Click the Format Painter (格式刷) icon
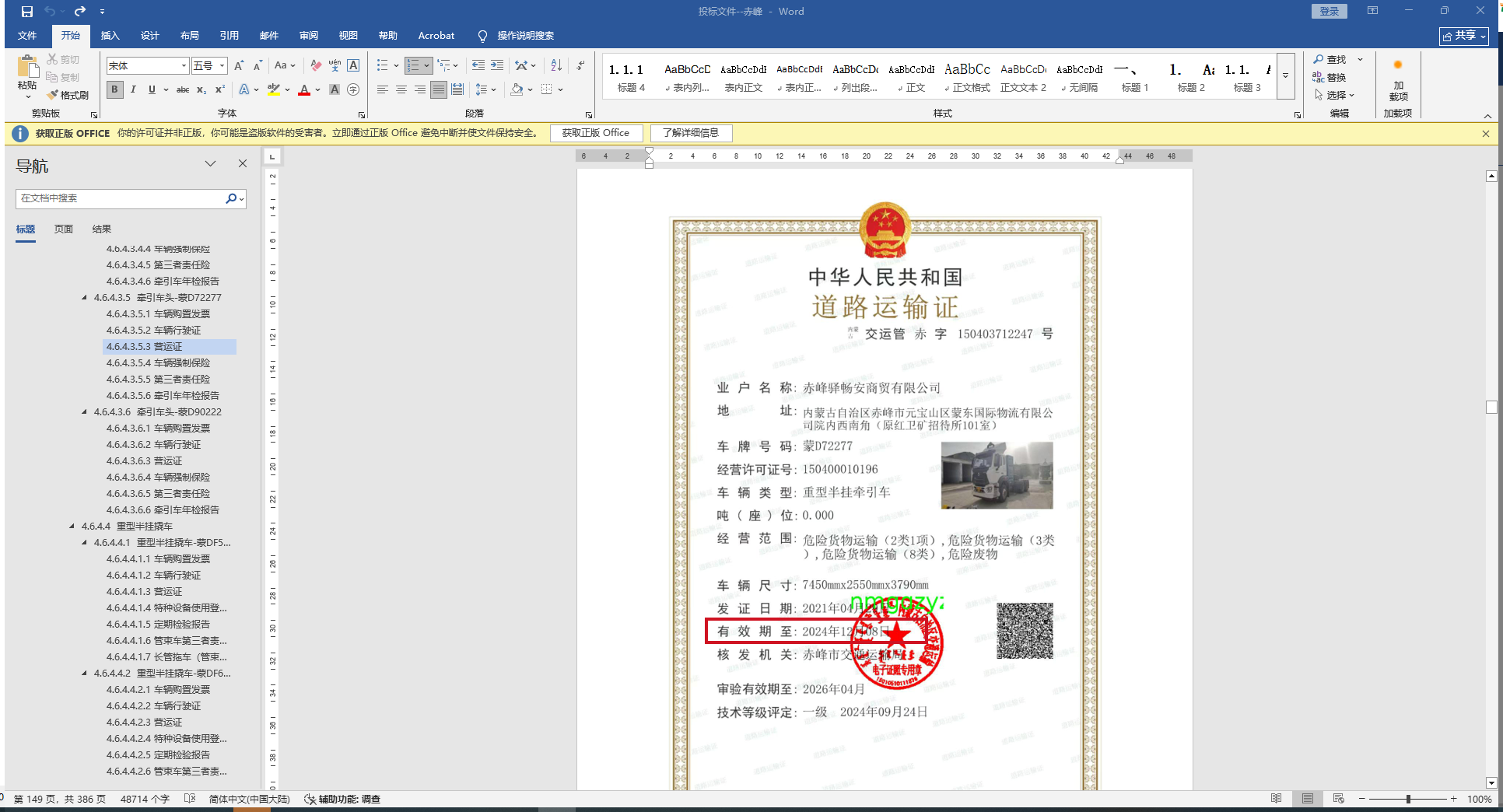 coord(68,95)
